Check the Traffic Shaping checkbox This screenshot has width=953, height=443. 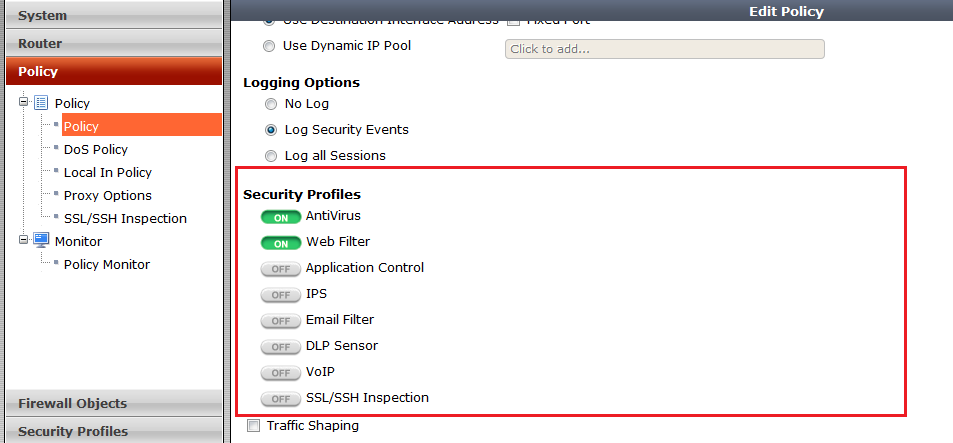point(253,426)
